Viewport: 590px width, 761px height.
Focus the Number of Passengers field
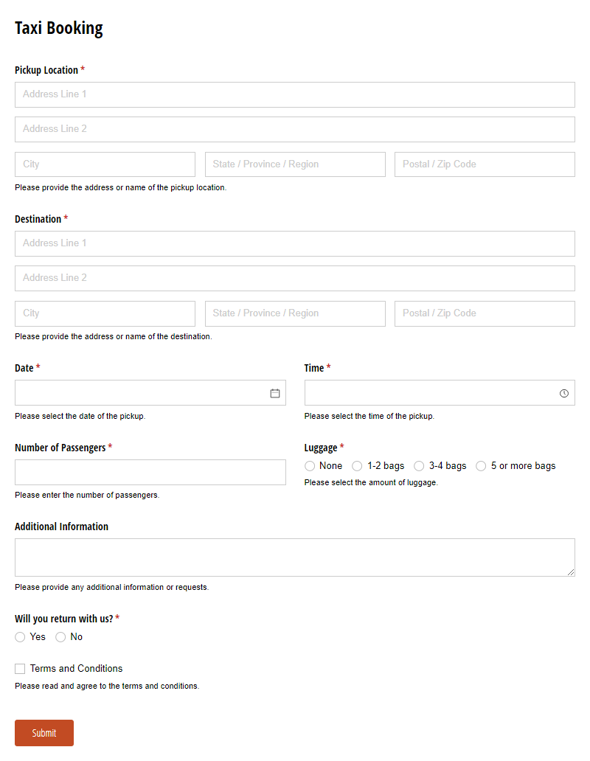coord(150,472)
